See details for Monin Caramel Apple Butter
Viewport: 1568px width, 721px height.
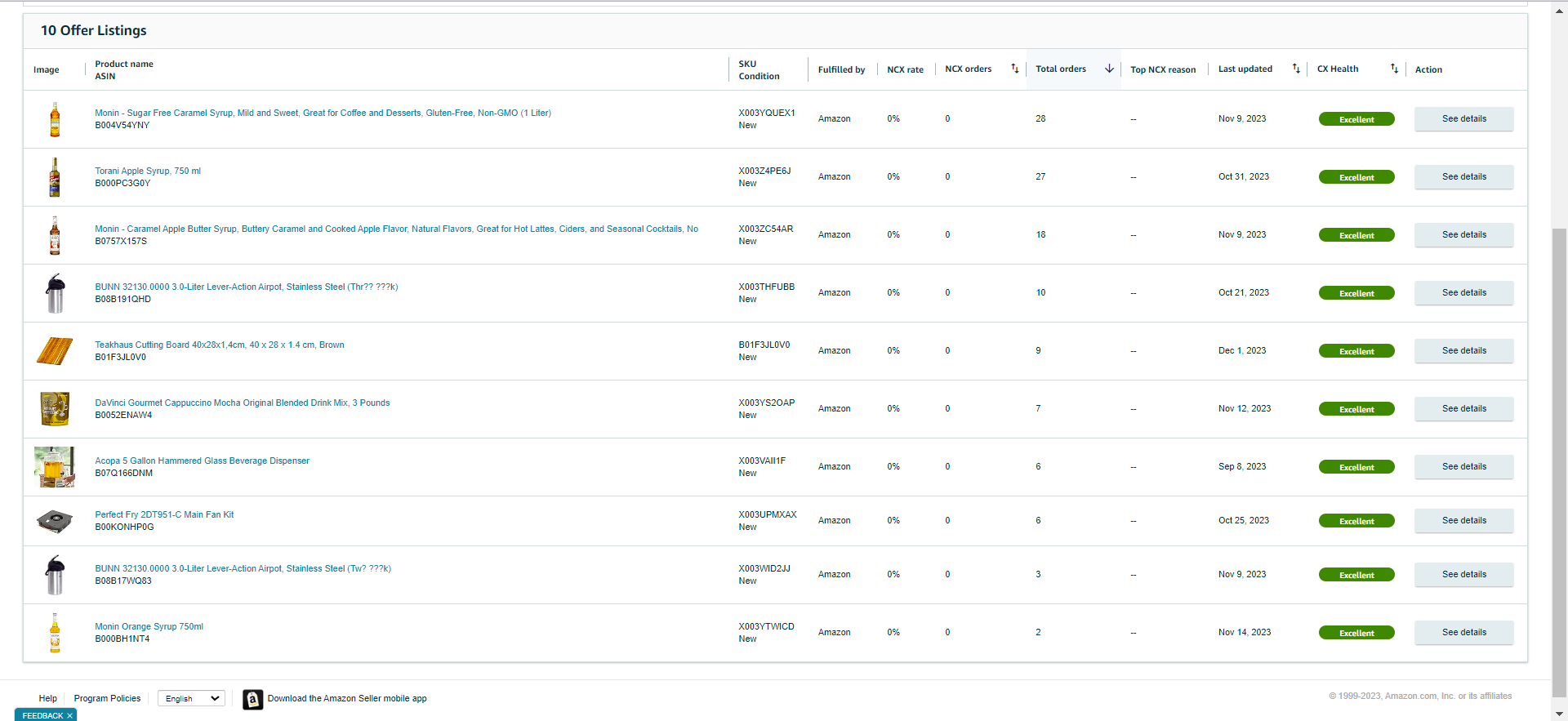click(x=1464, y=235)
